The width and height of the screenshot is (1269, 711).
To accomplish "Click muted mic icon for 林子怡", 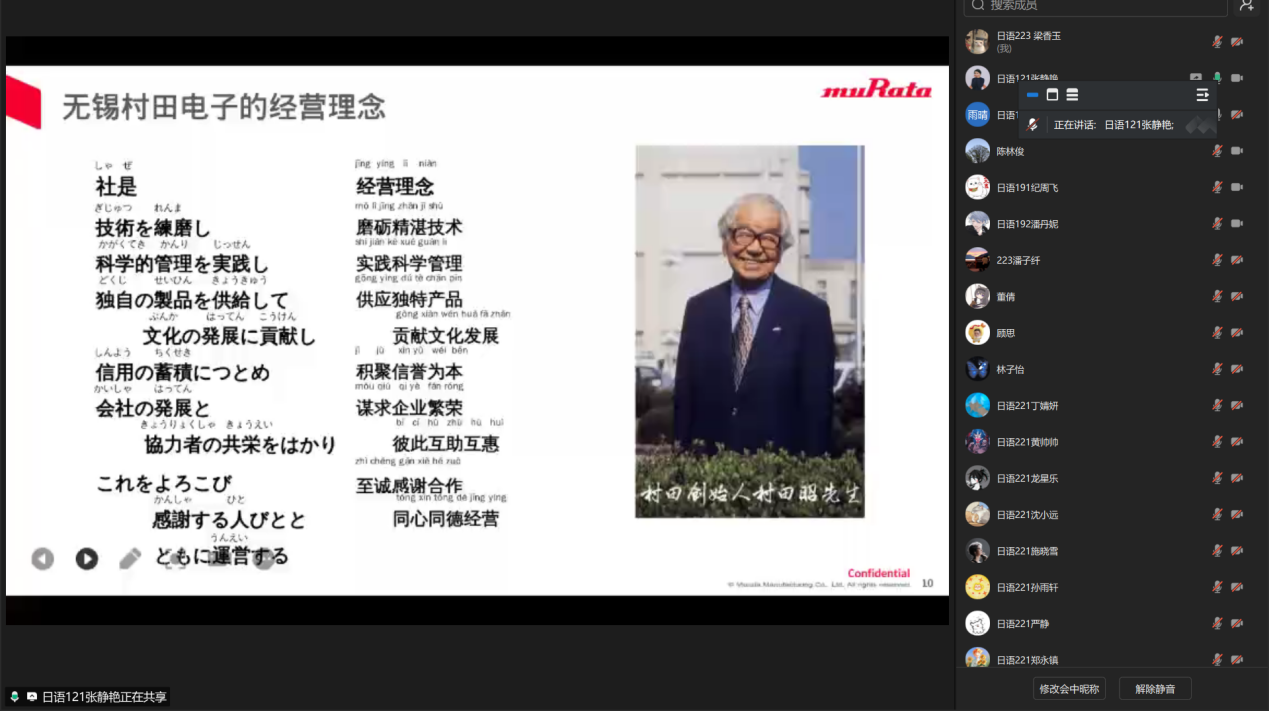I will (1217, 369).
